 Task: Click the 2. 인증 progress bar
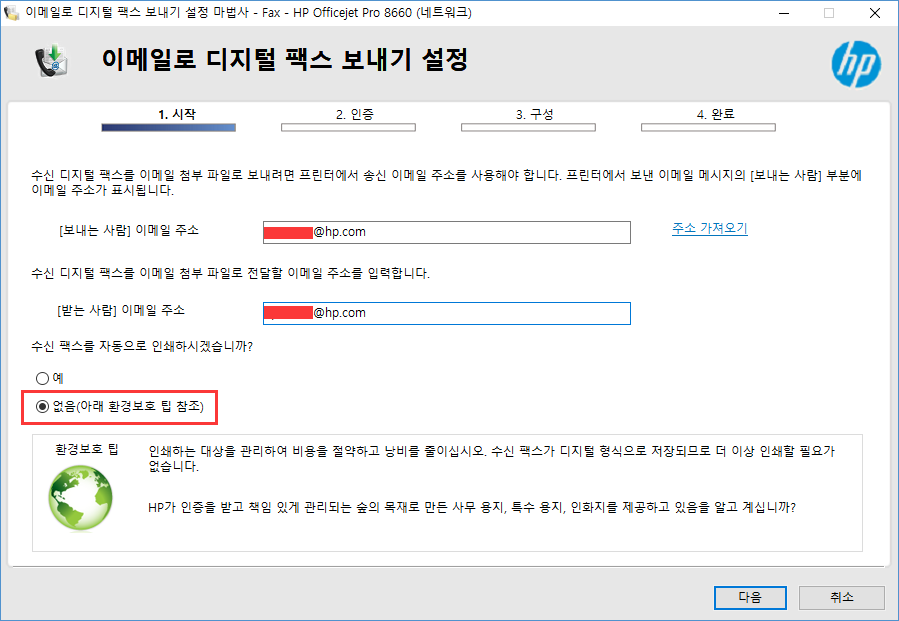(348, 127)
